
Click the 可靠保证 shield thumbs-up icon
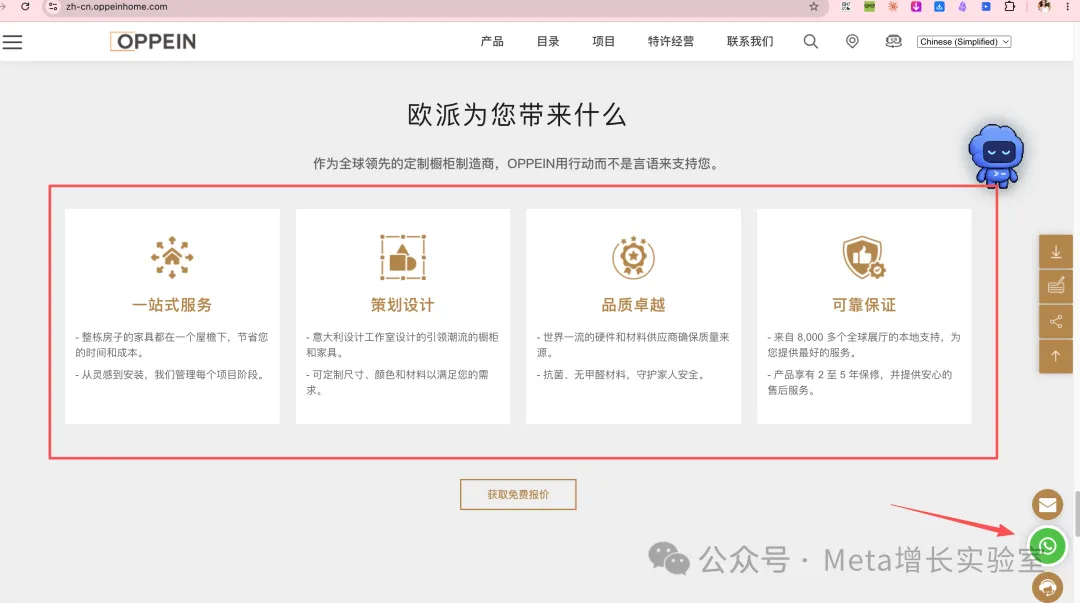[864, 257]
